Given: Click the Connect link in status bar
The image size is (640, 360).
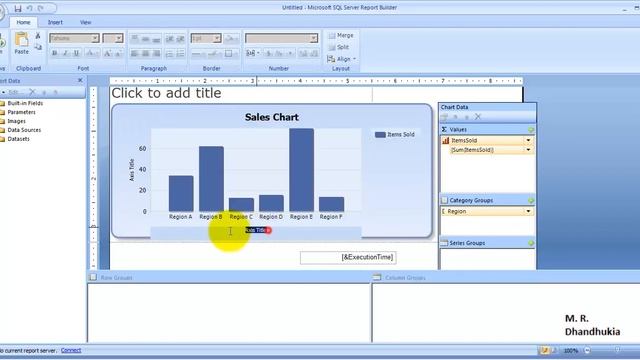Looking at the screenshot, I should click(x=71, y=351).
